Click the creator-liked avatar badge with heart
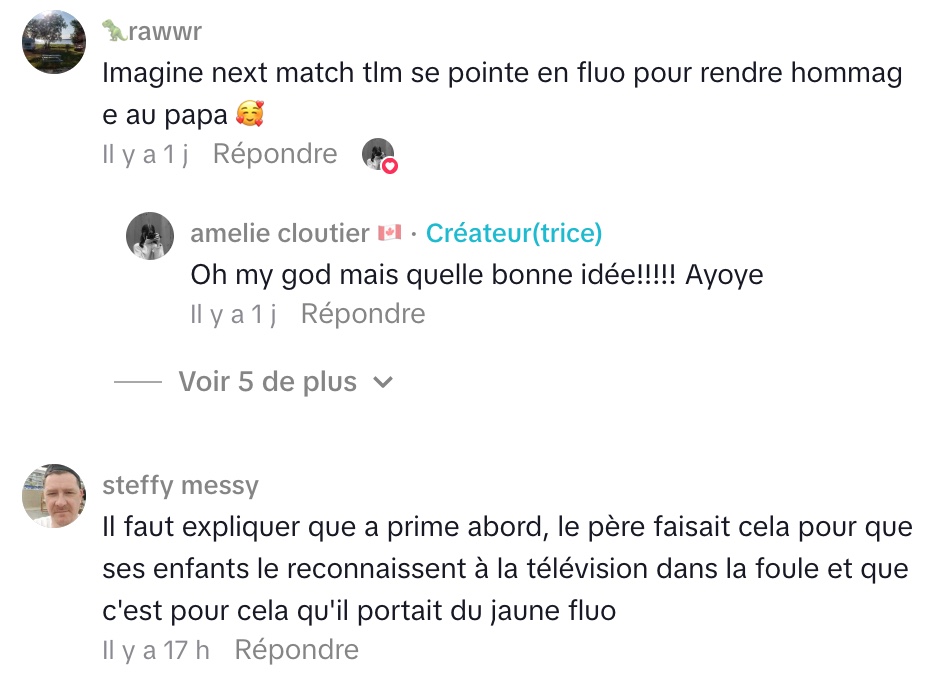Viewport: 936px width, 686px height. pyautogui.click(x=378, y=155)
